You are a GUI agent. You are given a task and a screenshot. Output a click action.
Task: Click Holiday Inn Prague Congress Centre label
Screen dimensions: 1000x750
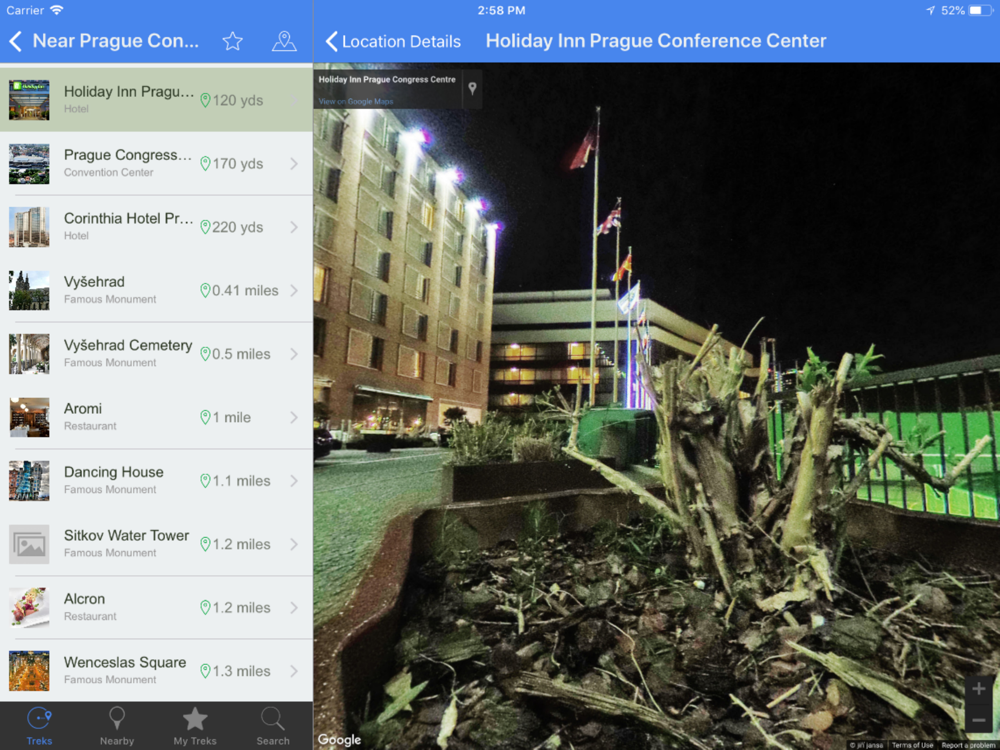pyautogui.click(x=387, y=80)
